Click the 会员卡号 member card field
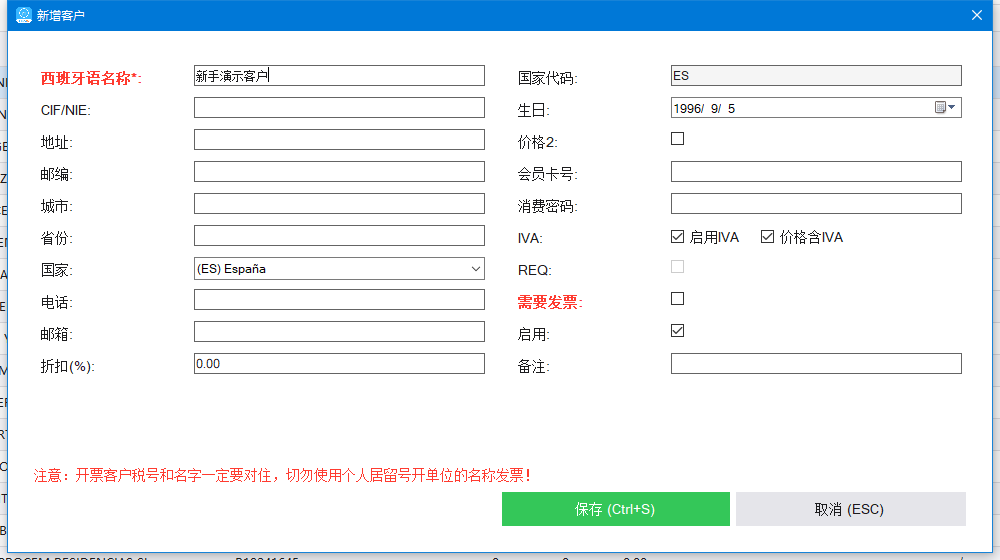 click(x=816, y=172)
